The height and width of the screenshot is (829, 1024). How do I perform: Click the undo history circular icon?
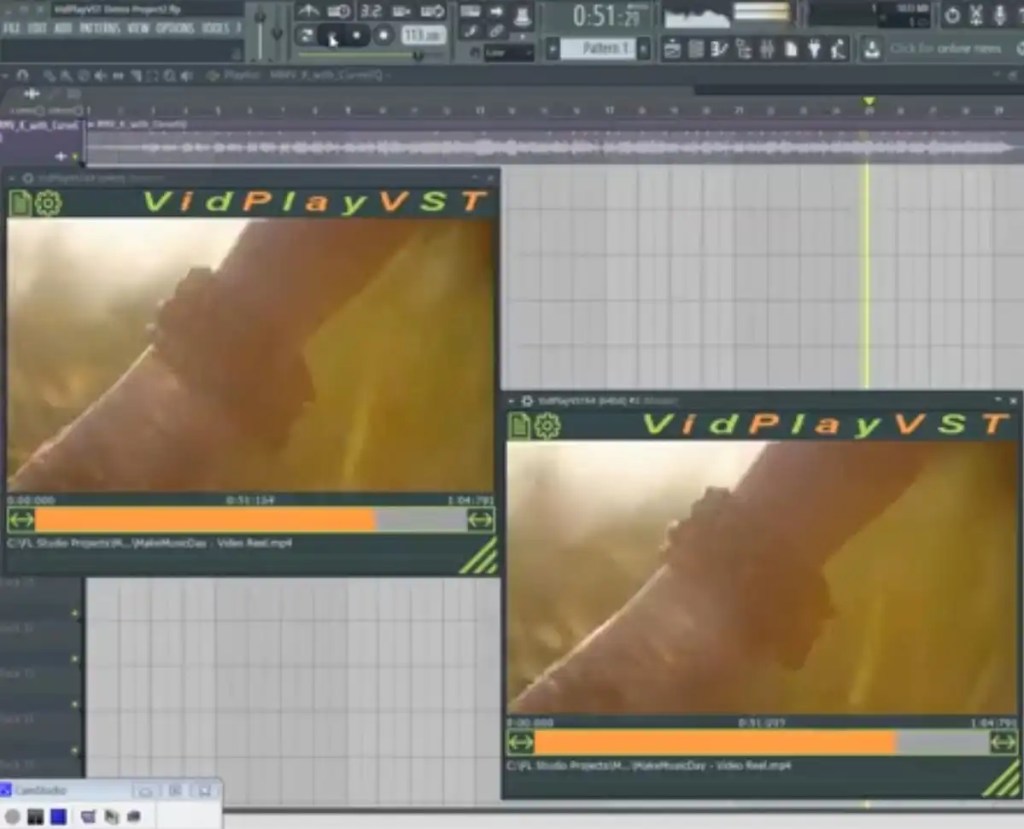(x=952, y=15)
